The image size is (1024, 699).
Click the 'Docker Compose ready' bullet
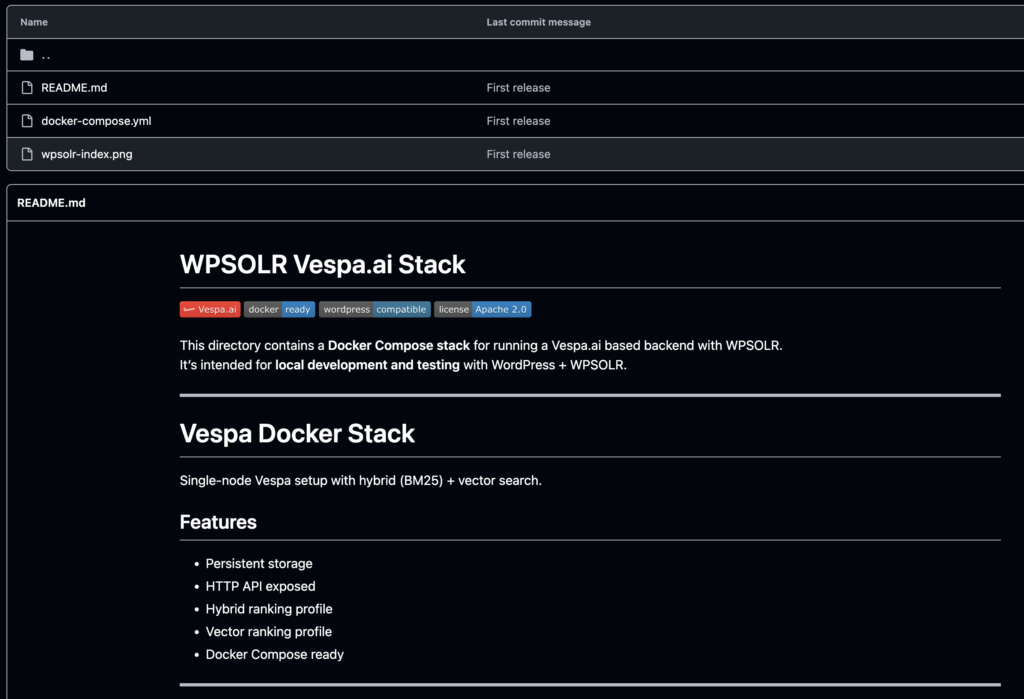point(274,655)
